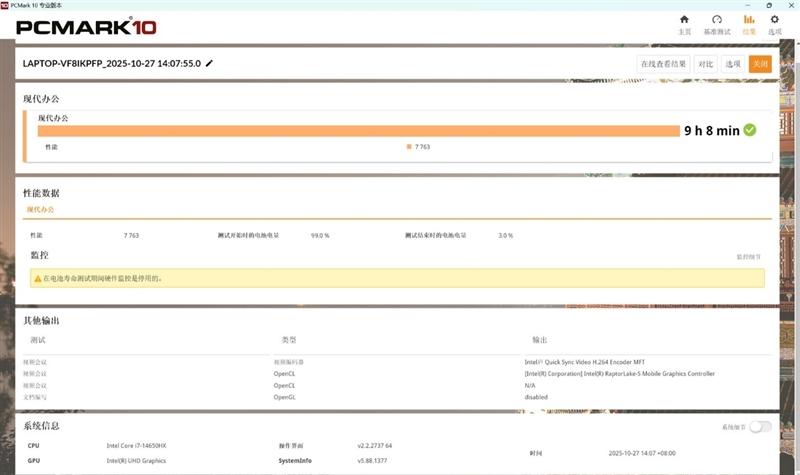
Task: Click the 9 h 8 min result text
Action: click(712, 131)
